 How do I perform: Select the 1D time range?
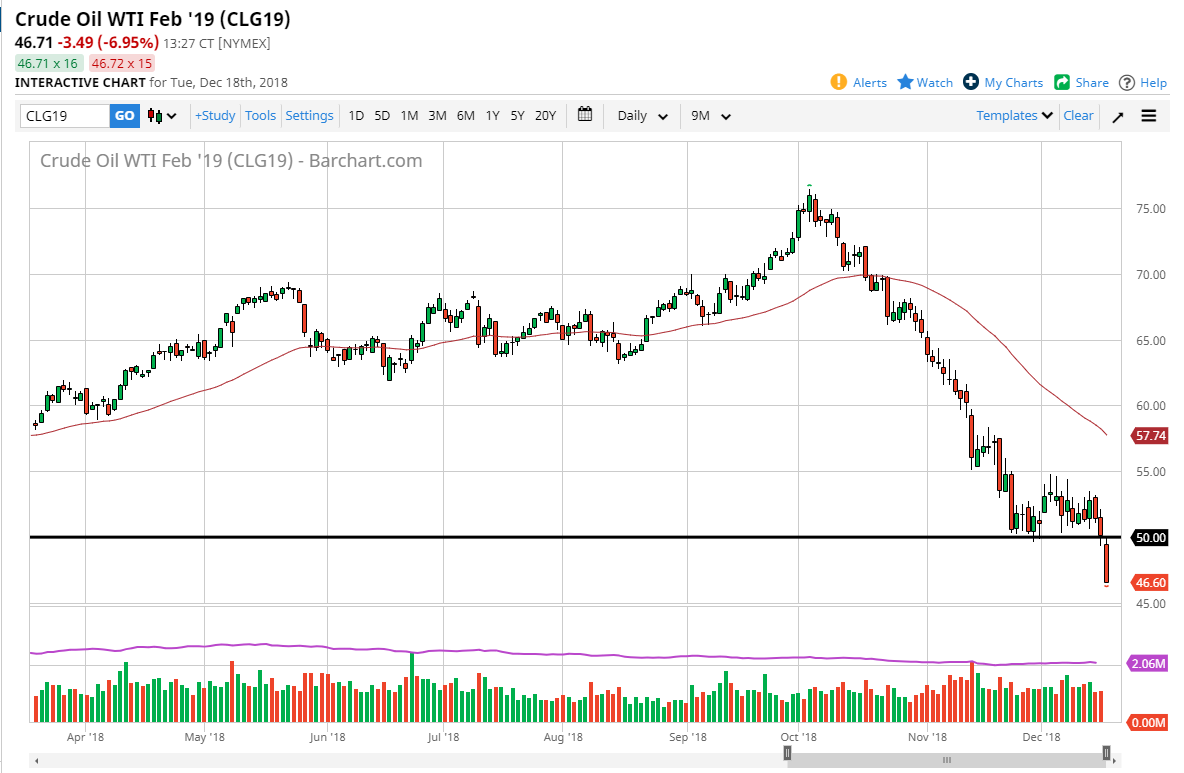356,115
